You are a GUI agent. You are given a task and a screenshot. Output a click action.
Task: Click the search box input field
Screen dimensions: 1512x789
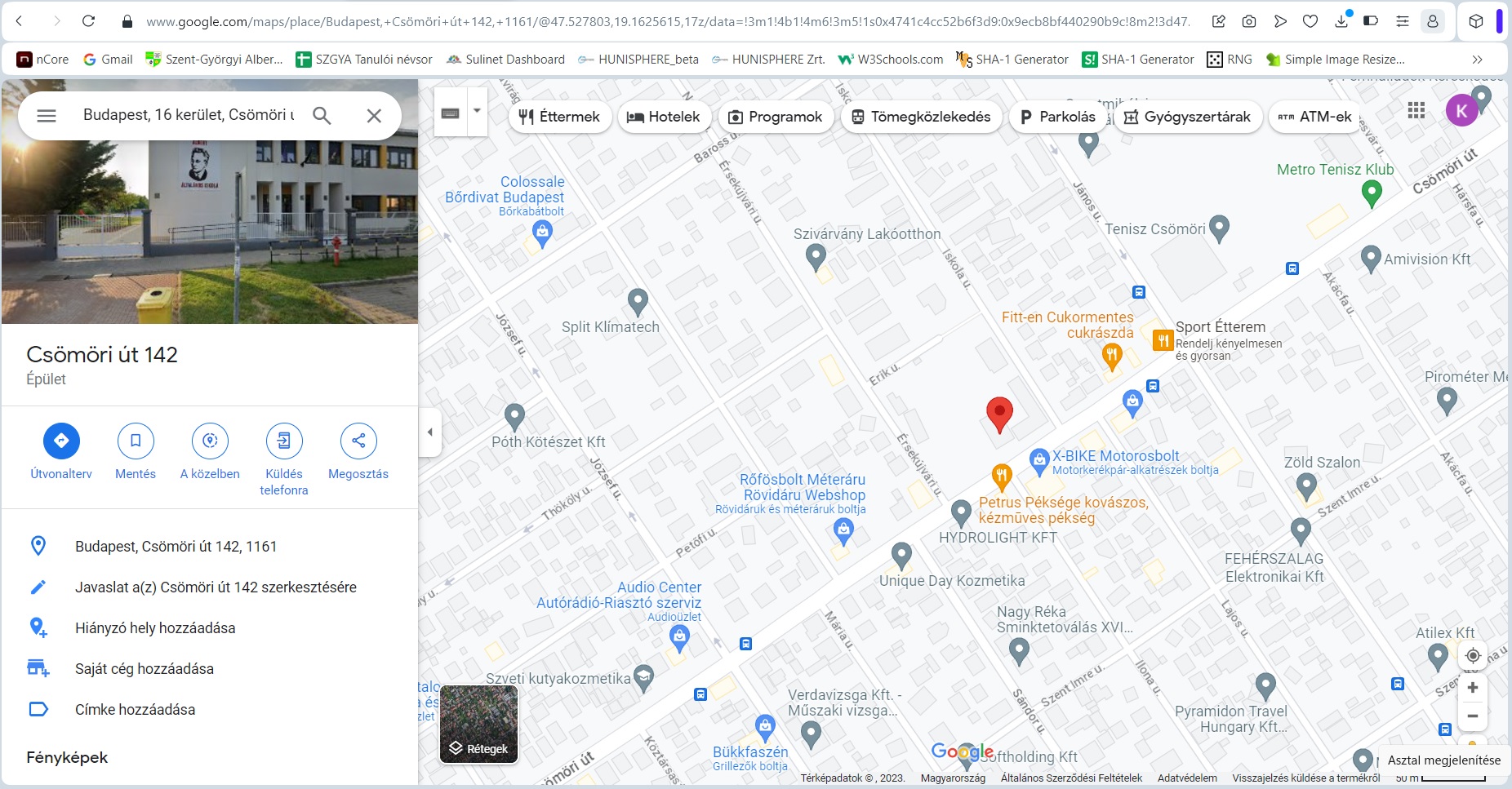coord(189,115)
